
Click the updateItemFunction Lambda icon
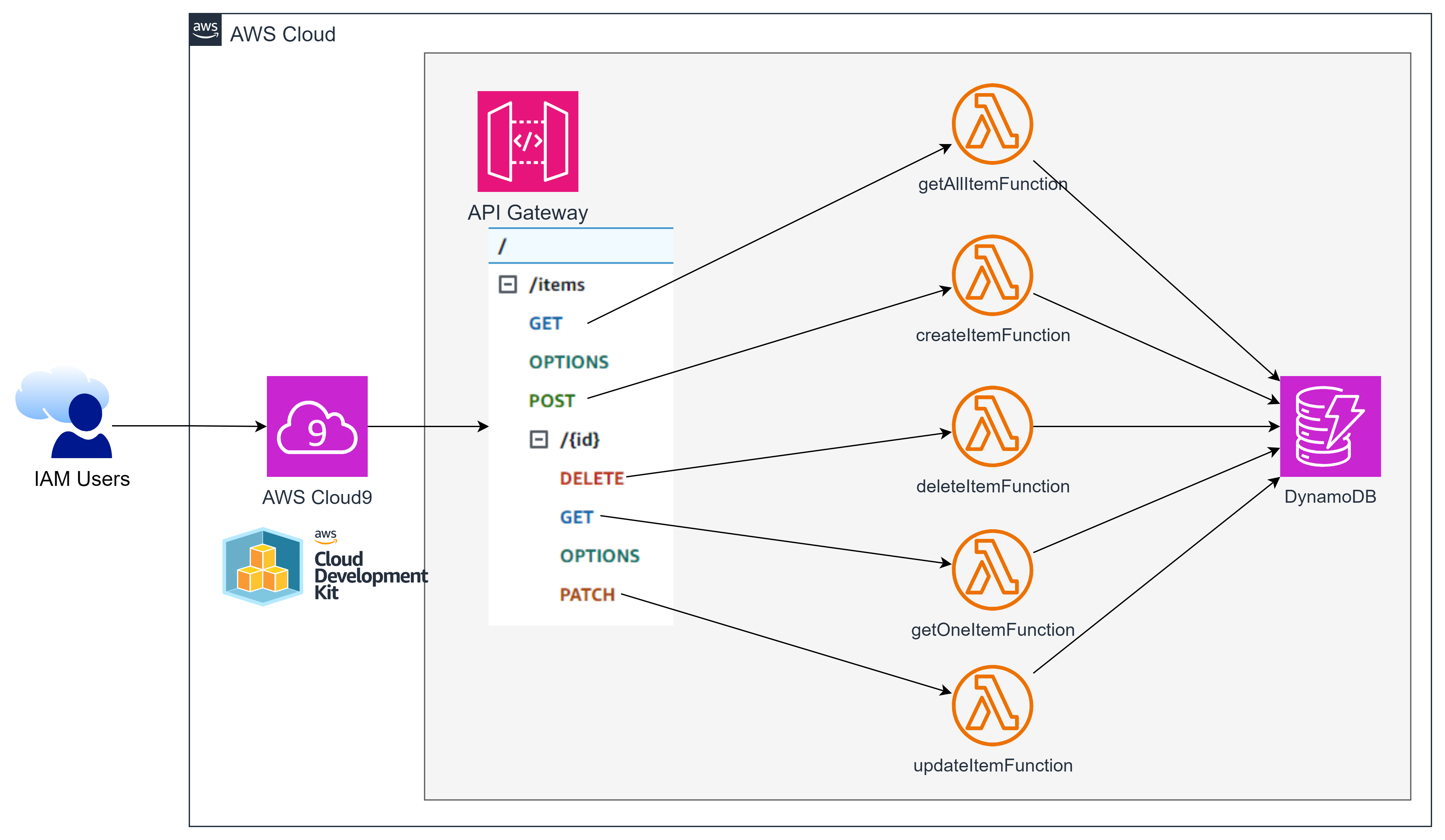tap(992, 705)
